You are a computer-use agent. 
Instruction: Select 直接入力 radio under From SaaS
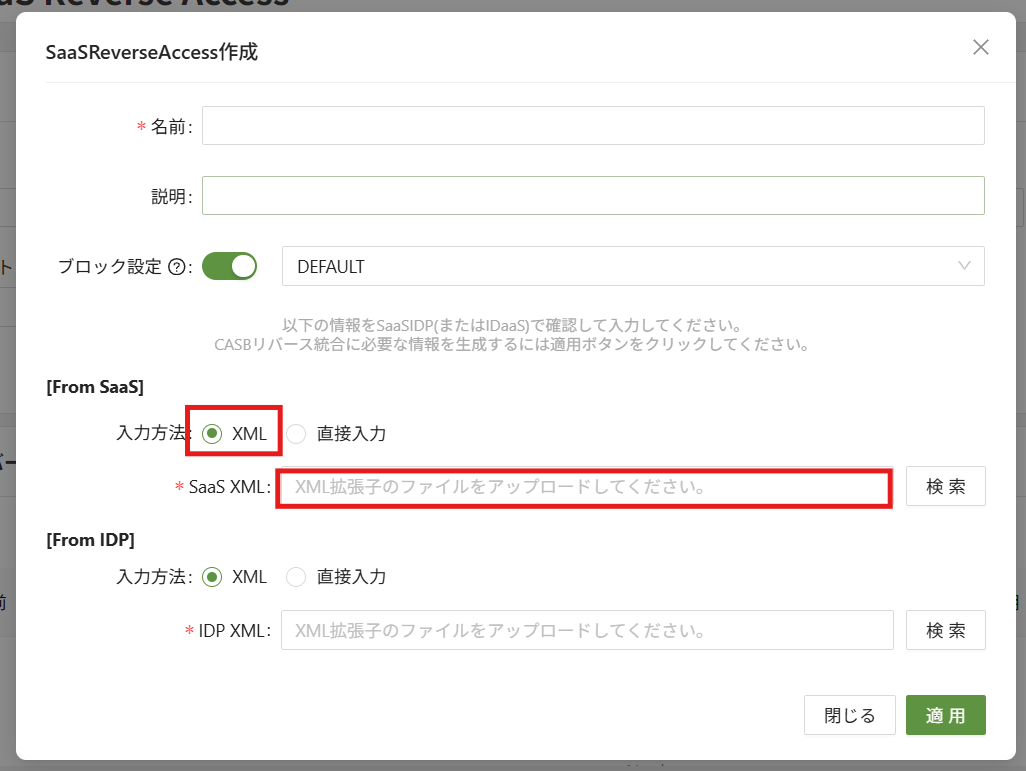click(296, 434)
